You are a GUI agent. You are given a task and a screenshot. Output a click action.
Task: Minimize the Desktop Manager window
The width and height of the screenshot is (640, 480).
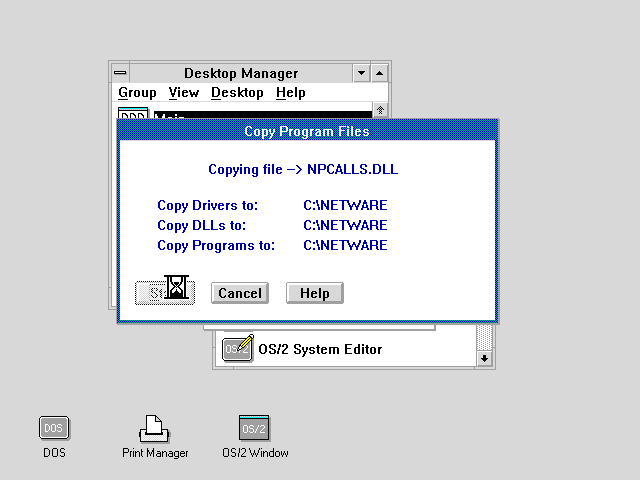pos(361,73)
